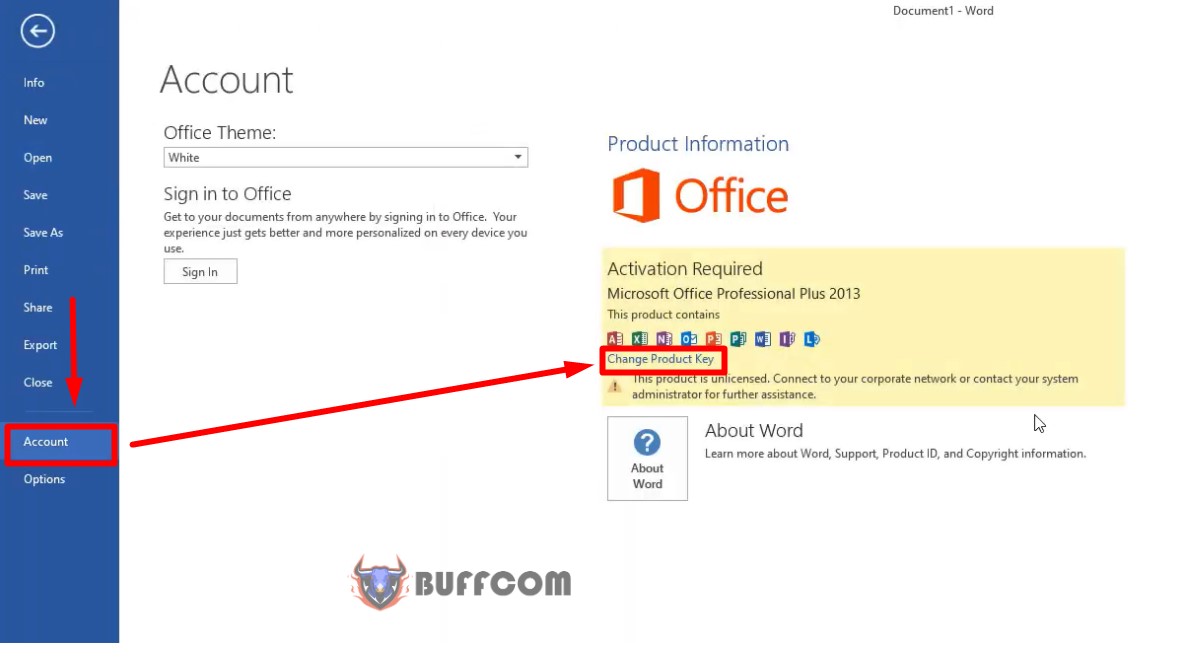Click the "Office Theme:" label

[x=220, y=133]
